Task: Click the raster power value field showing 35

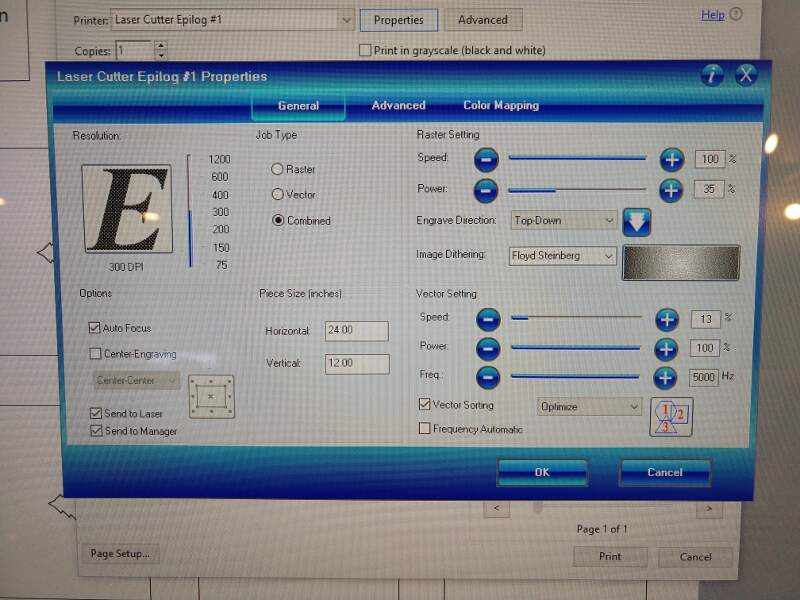Action: (709, 190)
